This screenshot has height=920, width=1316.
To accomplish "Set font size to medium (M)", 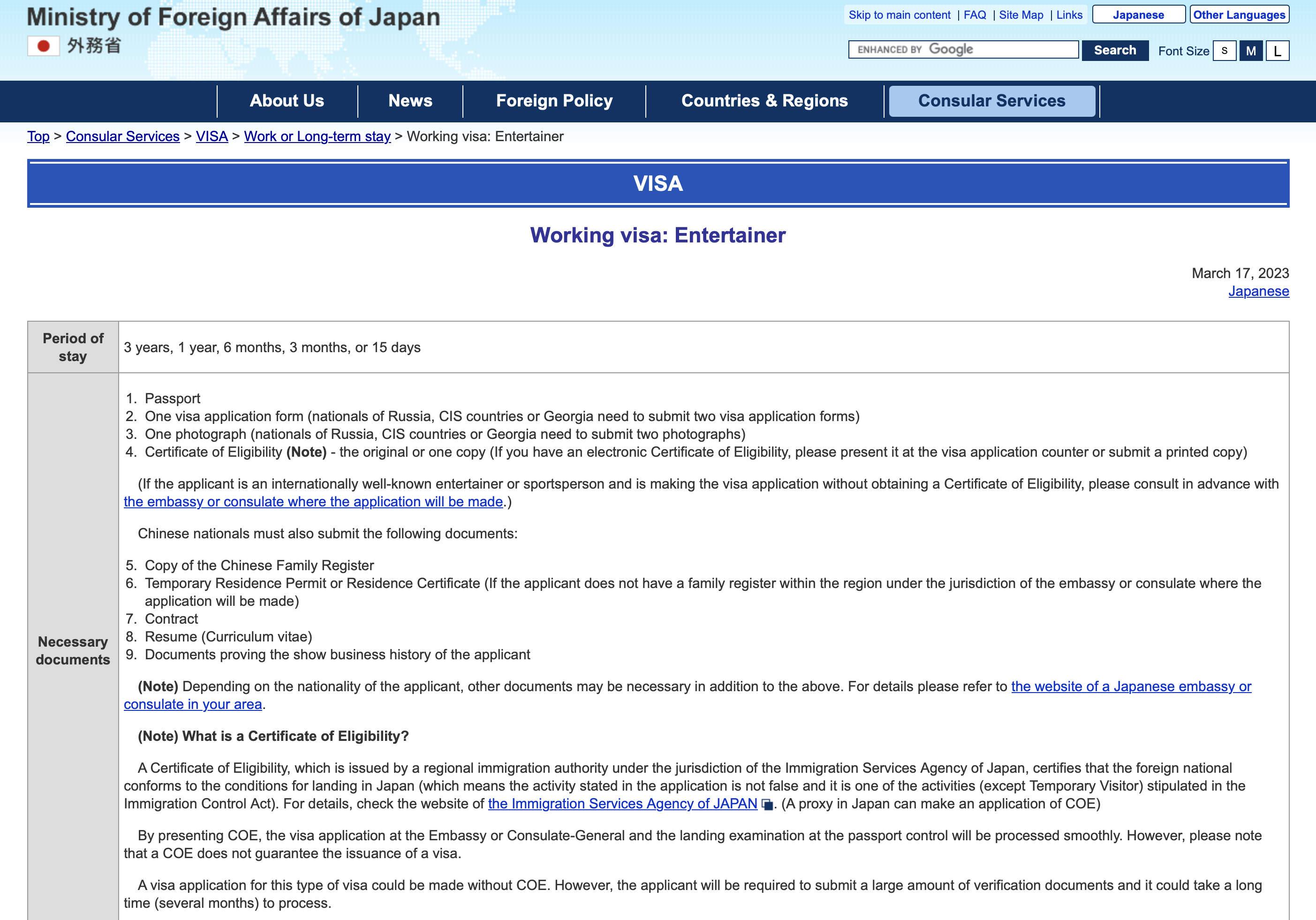I will click(x=1251, y=51).
